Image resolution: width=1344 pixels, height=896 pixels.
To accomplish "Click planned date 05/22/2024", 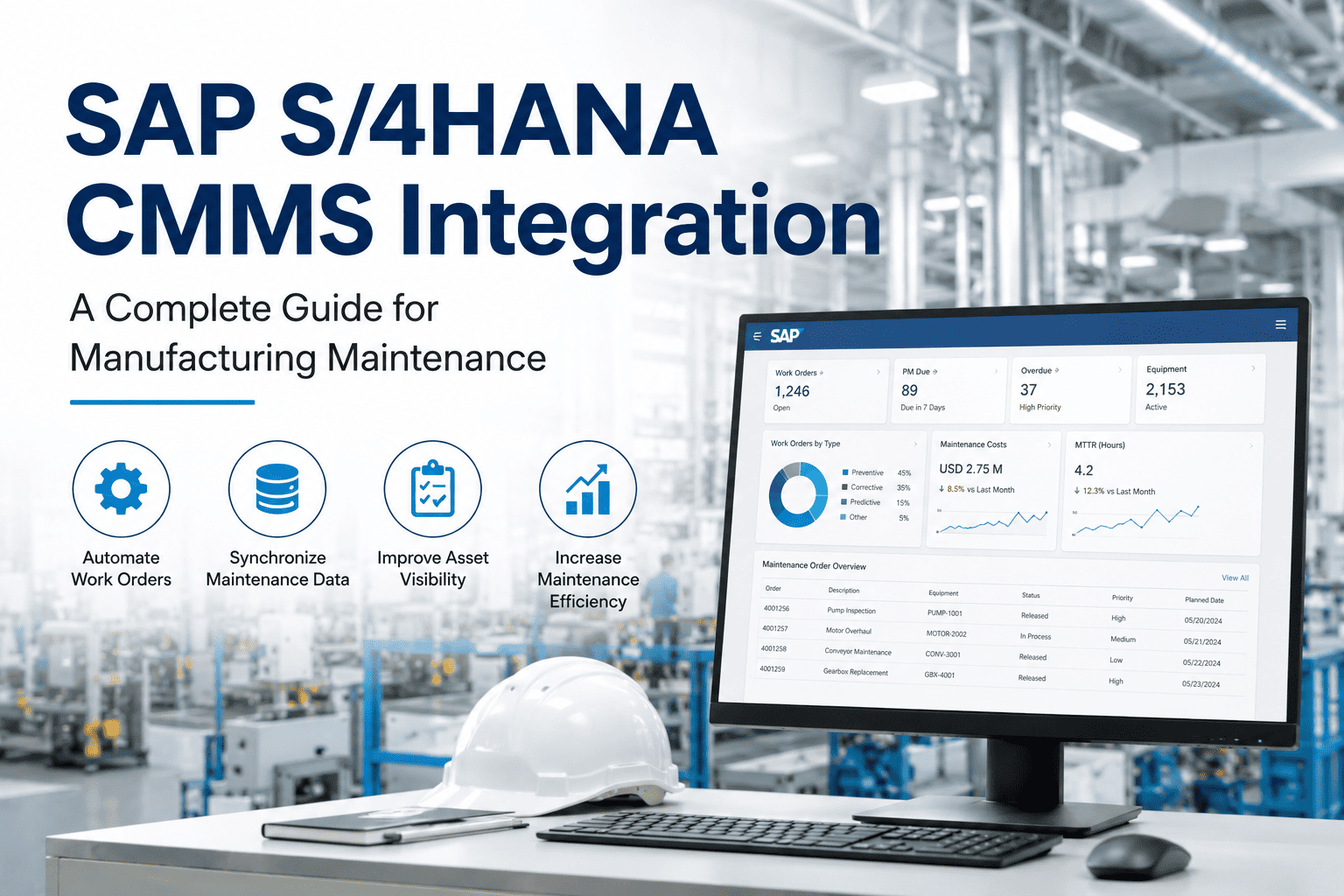I will pos(1201,662).
